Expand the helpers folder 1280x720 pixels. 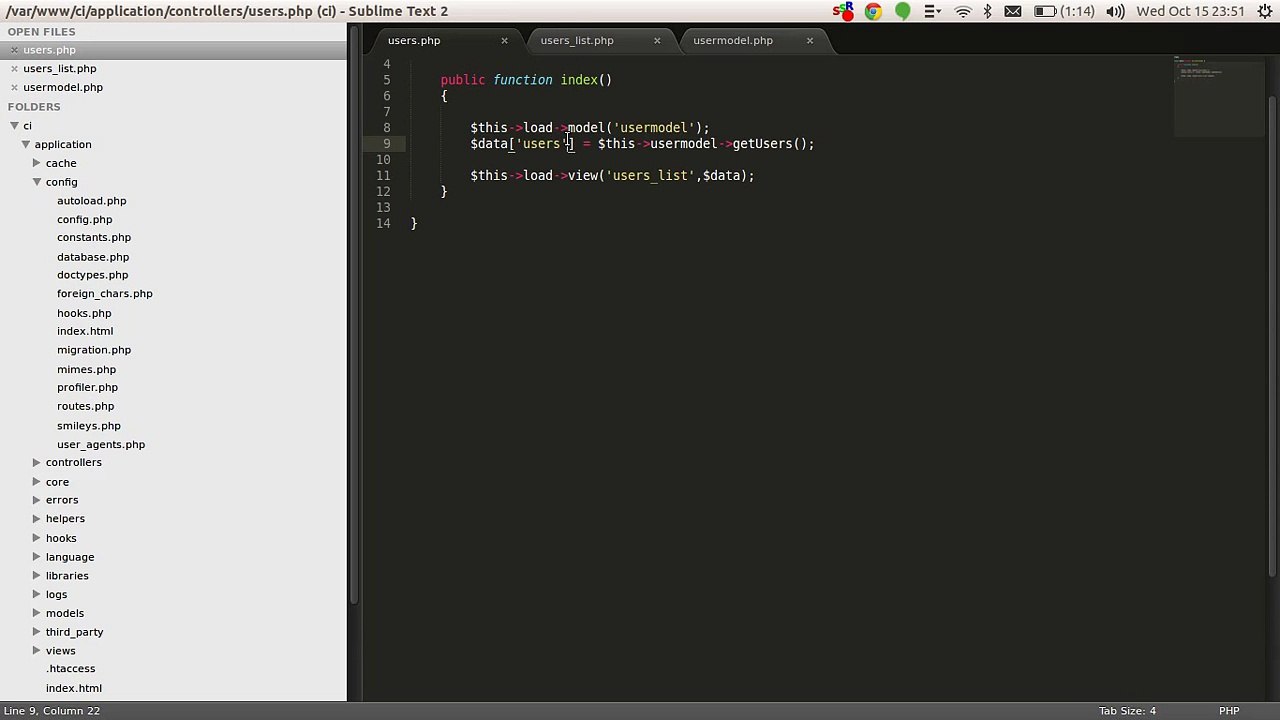click(37, 519)
